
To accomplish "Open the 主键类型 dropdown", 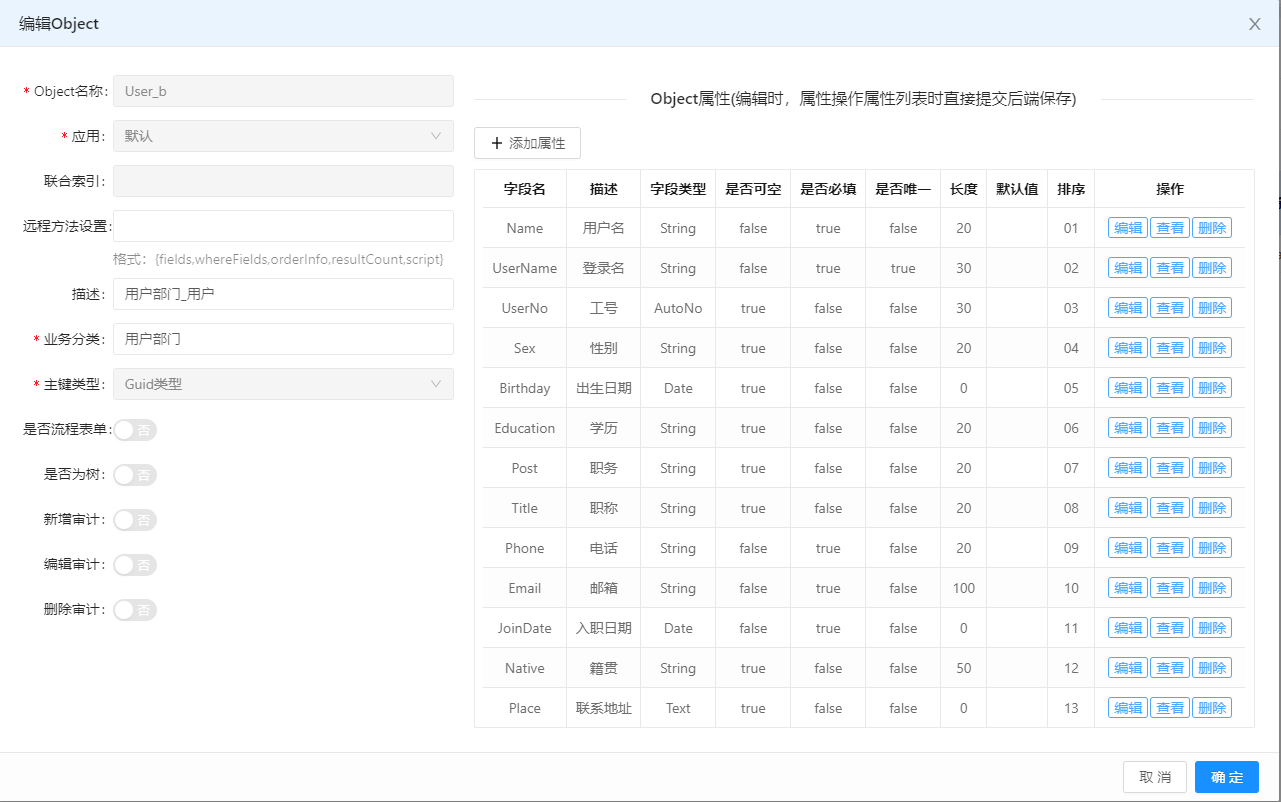I will pyautogui.click(x=283, y=384).
